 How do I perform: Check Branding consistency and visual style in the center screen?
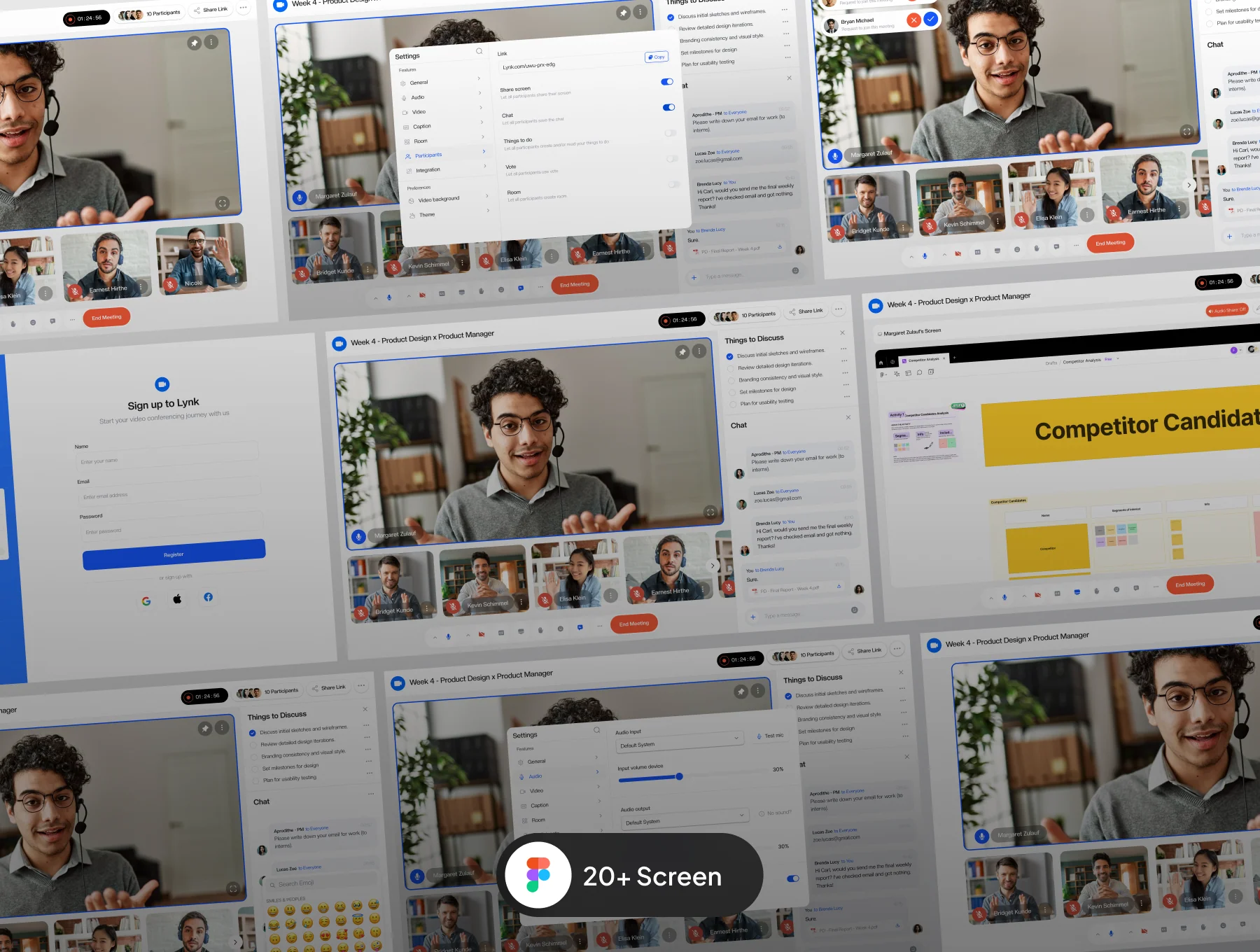pos(733,381)
